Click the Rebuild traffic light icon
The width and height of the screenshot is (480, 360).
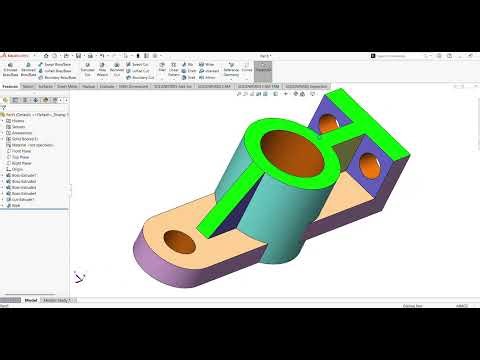[138, 56]
